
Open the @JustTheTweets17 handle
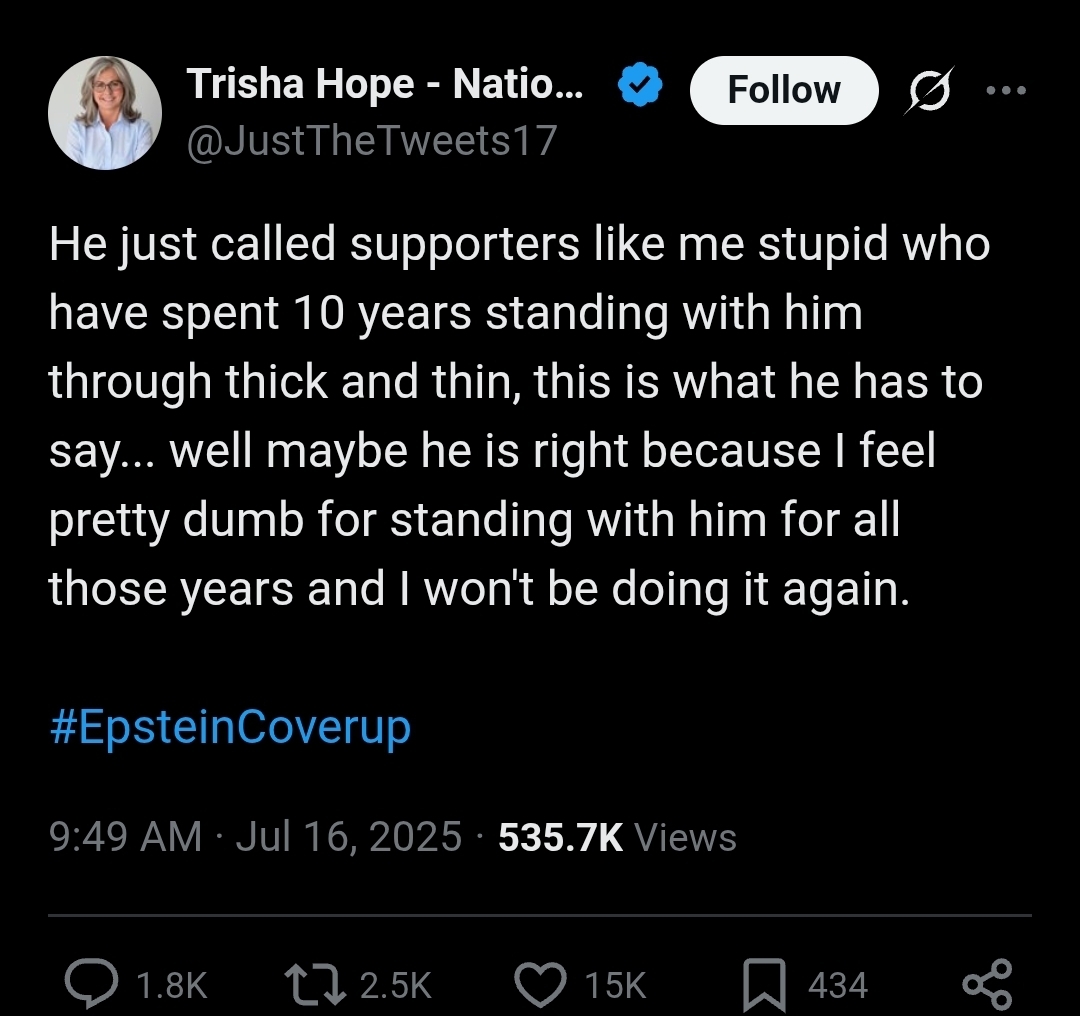[x=371, y=141]
